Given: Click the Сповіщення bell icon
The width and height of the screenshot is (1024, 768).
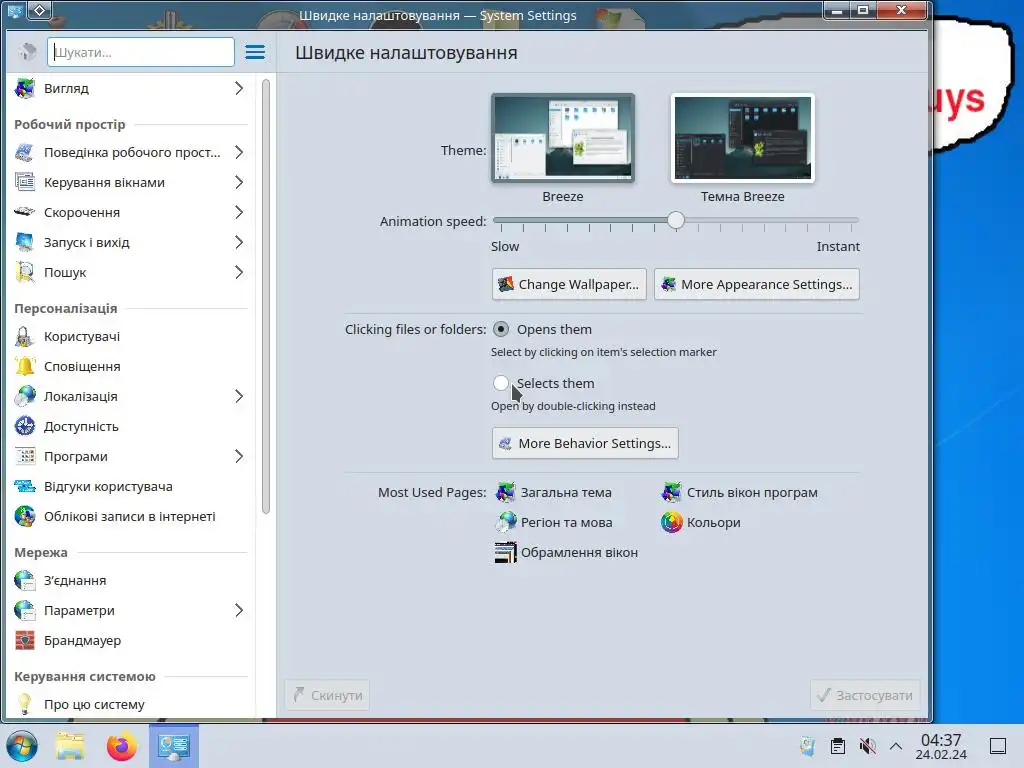Looking at the screenshot, I should 25,366.
